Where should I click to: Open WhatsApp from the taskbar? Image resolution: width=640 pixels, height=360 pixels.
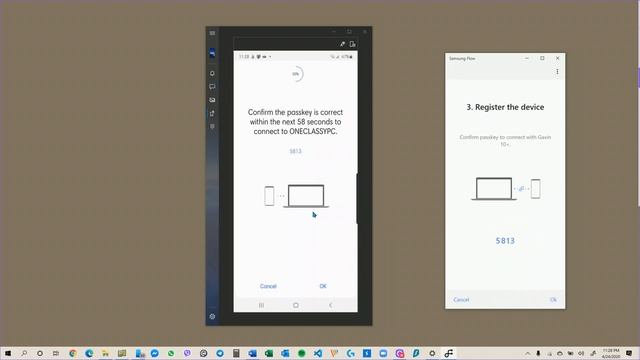(x=171, y=353)
